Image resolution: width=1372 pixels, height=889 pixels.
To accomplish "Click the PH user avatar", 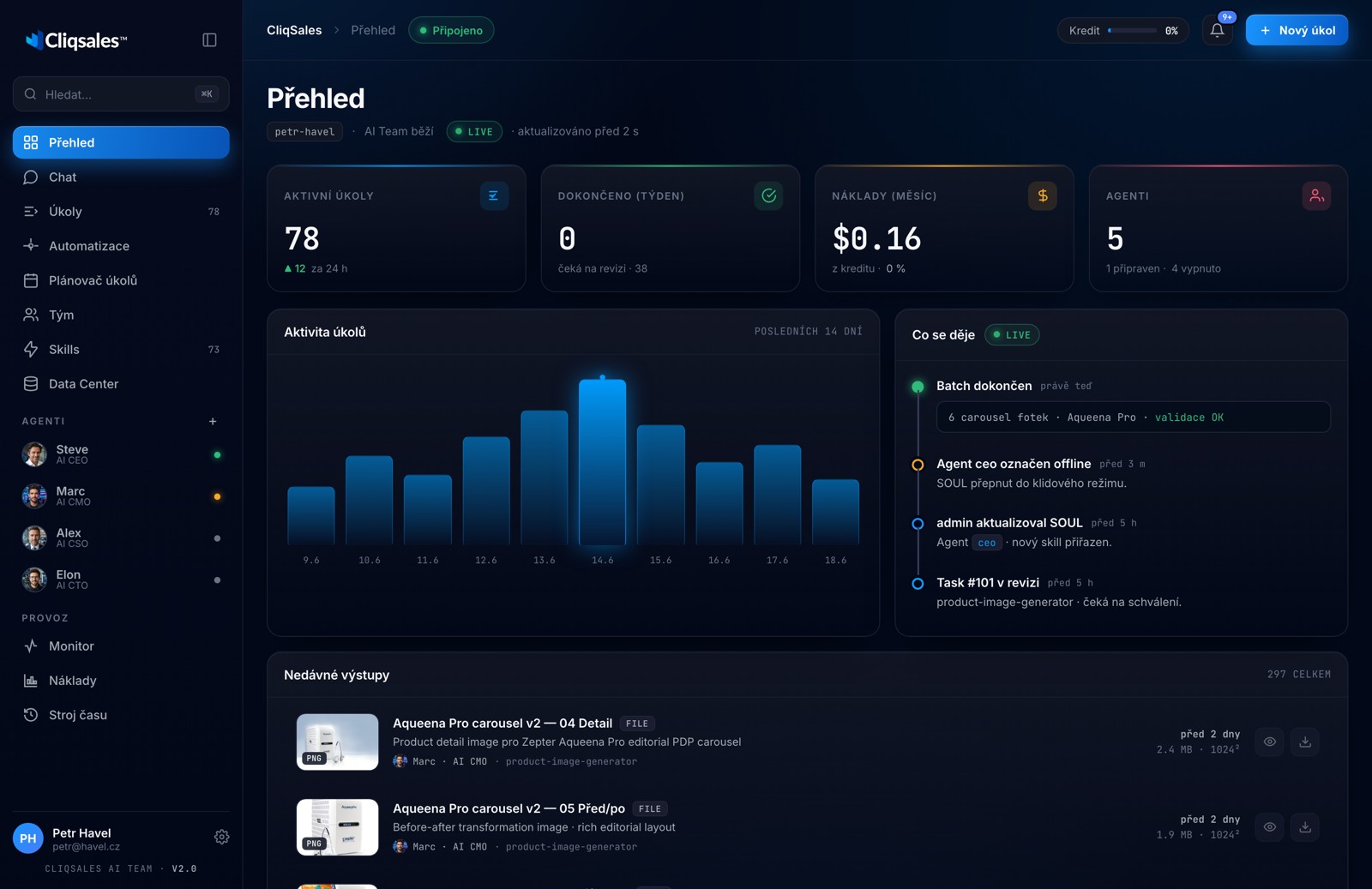I will pos(28,838).
